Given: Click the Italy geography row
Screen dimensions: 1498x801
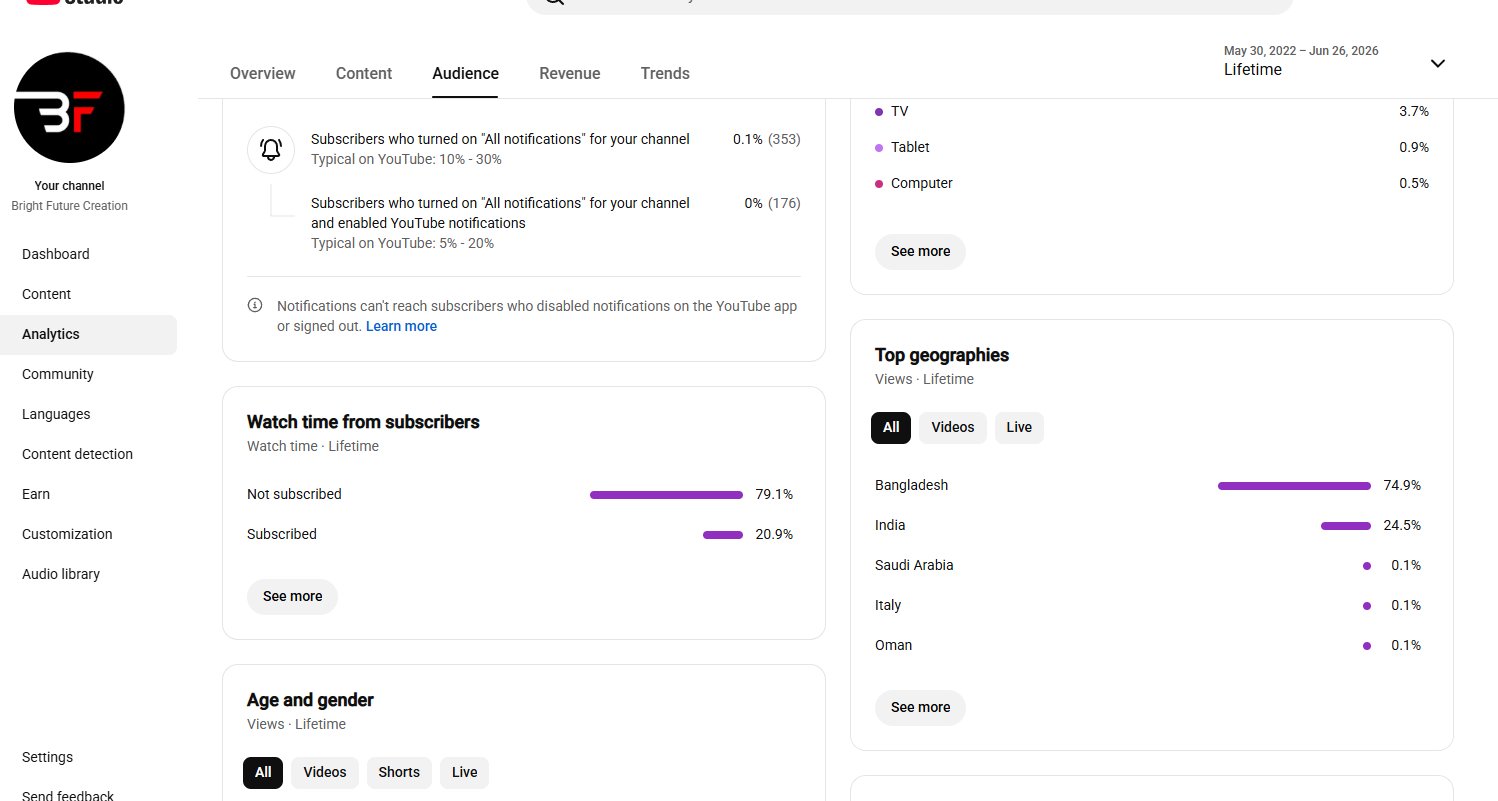Looking at the screenshot, I should [x=1148, y=605].
